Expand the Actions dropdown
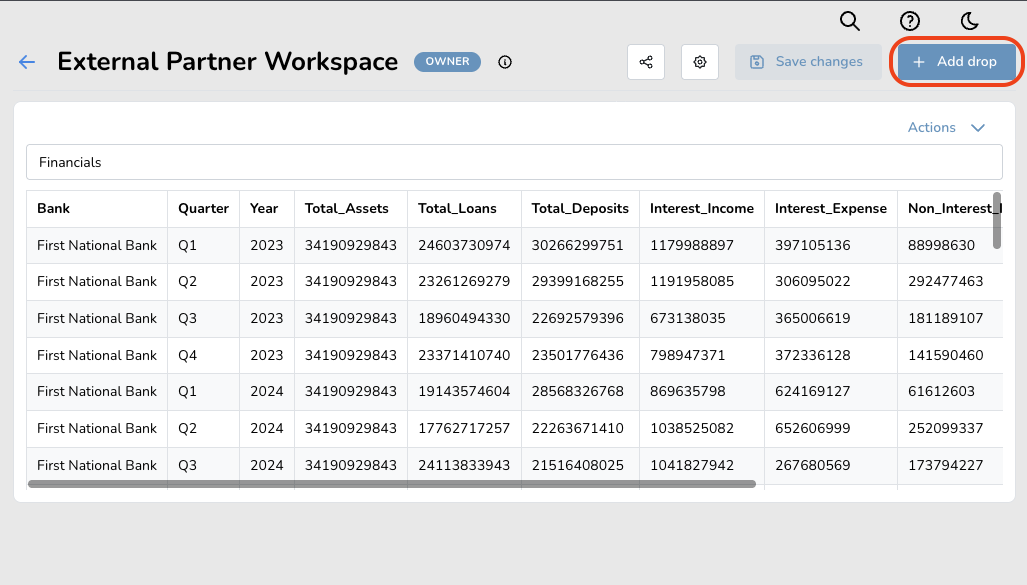Screen dimensions: 1027x585 tap(946, 127)
